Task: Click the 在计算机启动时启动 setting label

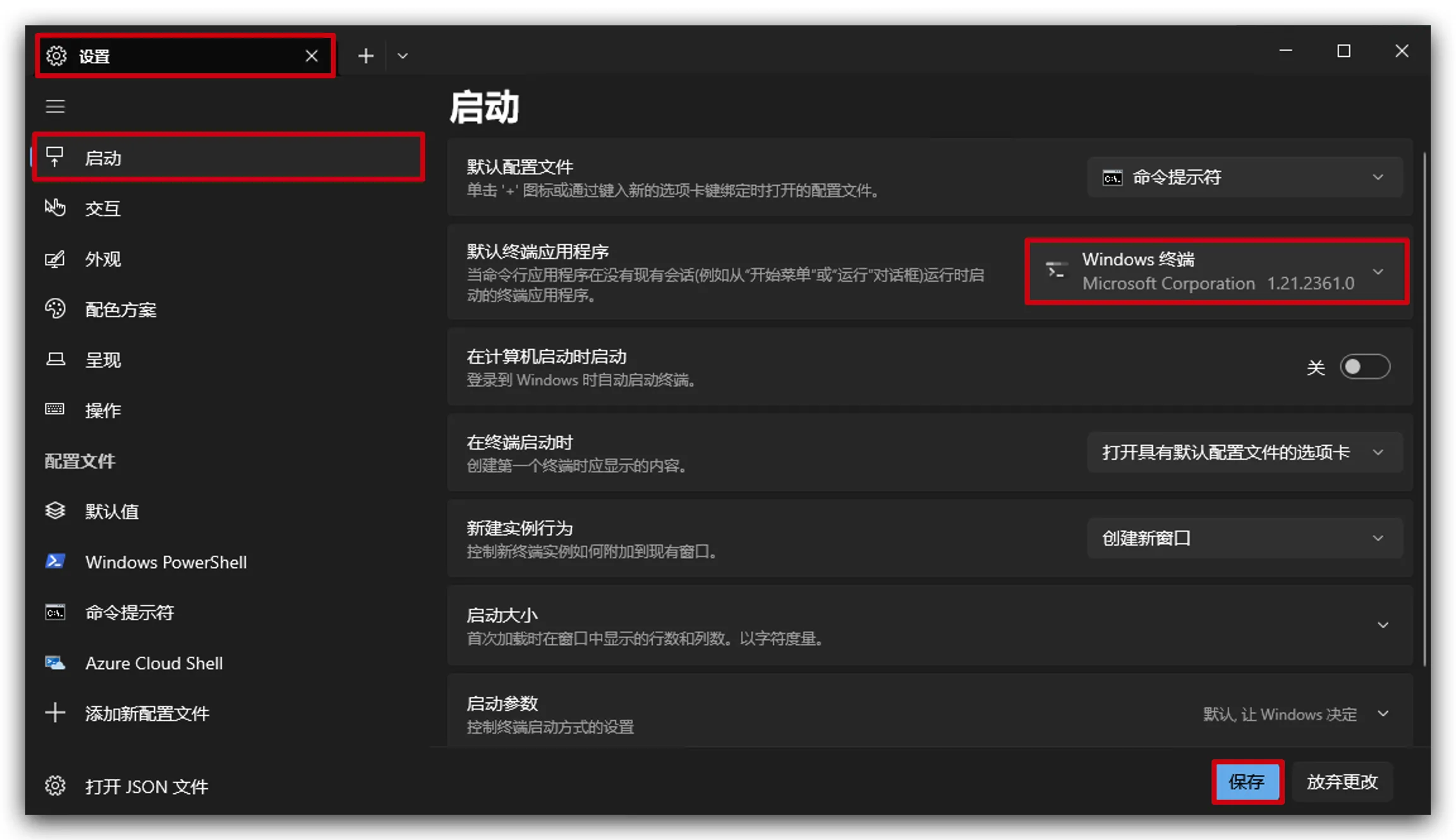Action: pos(547,357)
